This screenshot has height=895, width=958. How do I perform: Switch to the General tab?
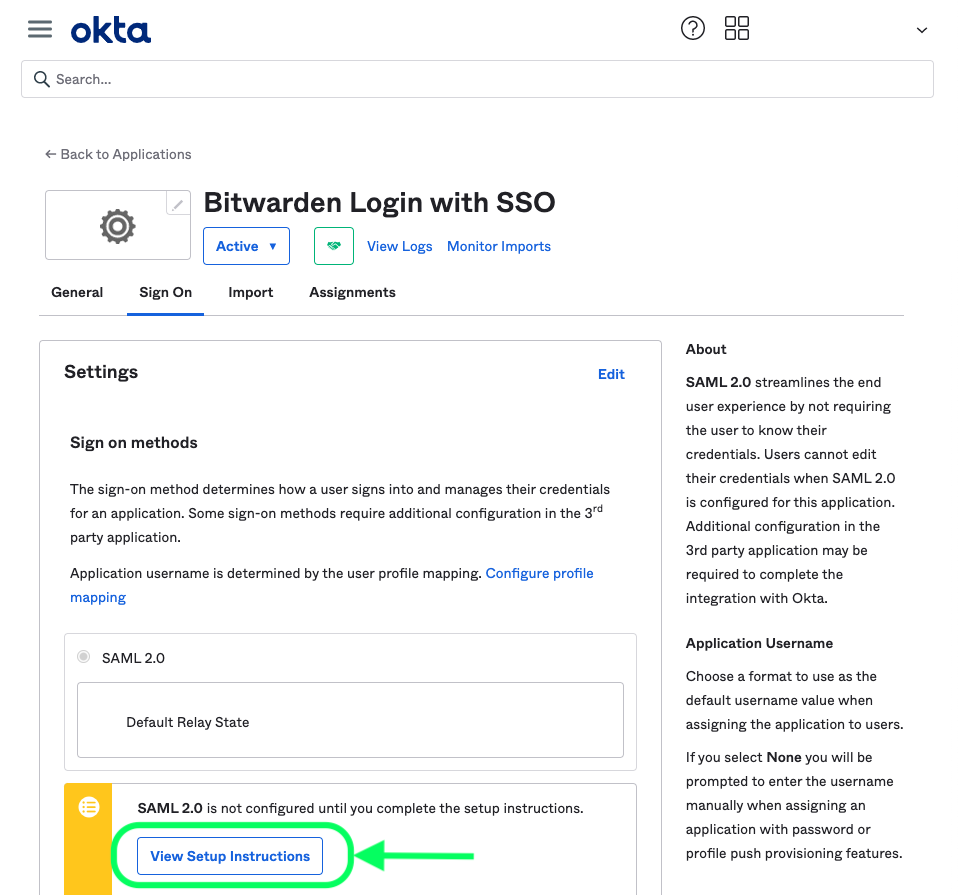coord(77,293)
